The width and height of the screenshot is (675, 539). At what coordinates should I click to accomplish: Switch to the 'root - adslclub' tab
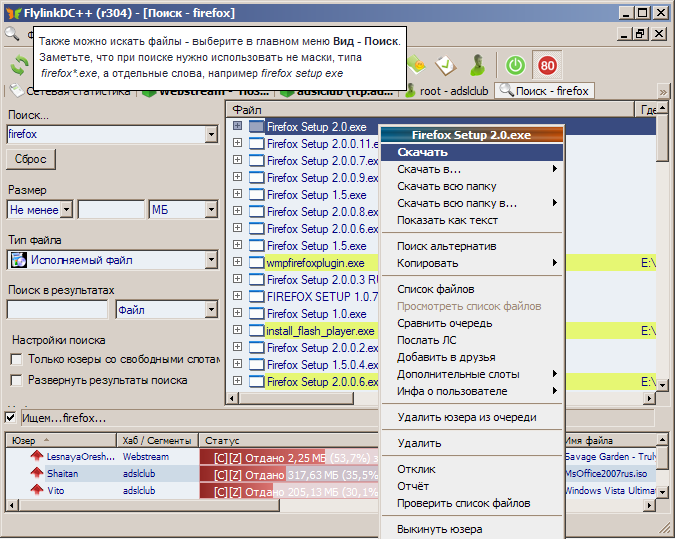[x=448, y=91]
